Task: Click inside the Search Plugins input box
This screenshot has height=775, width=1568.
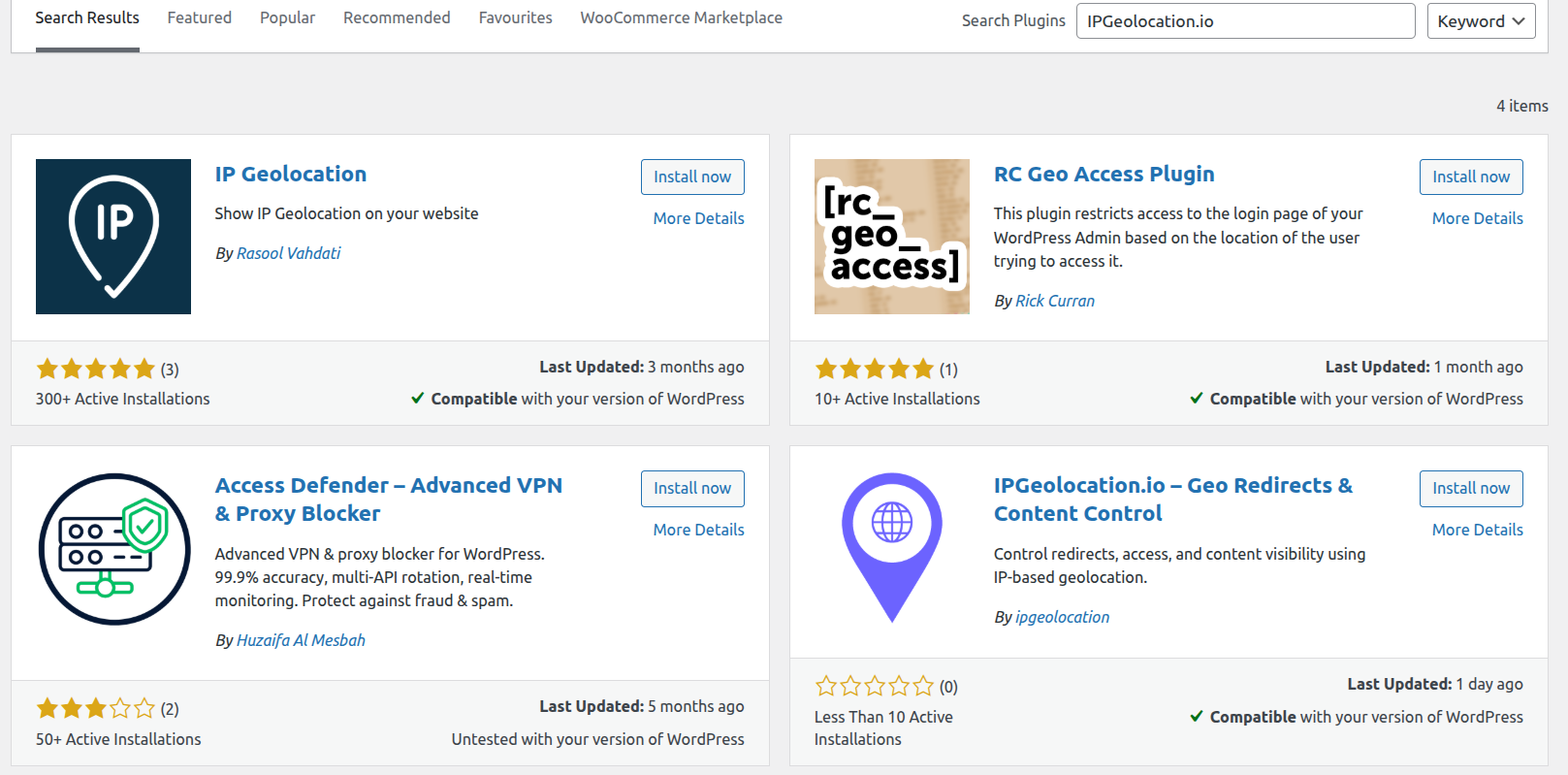Action: (x=1245, y=20)
